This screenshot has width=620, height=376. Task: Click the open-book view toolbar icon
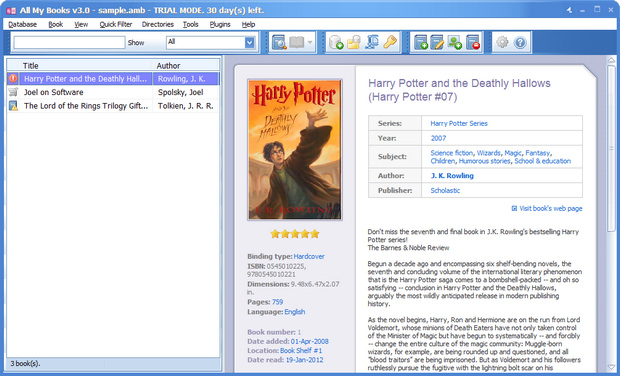click(x=297, y=42)
